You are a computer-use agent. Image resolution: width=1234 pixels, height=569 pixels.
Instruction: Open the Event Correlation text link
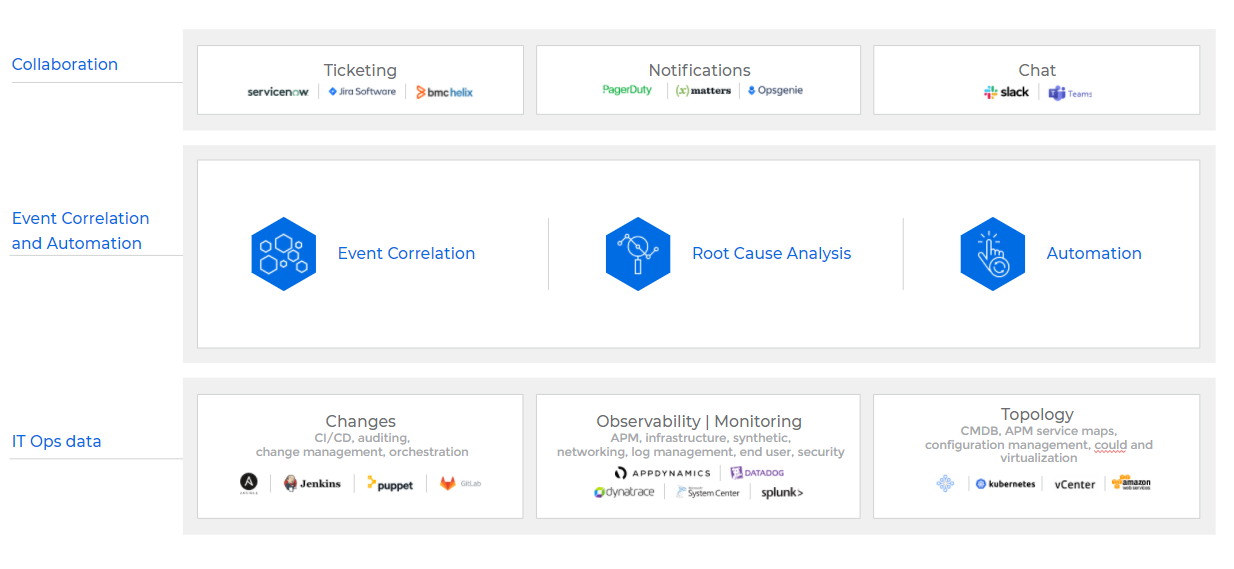click(x=406, y=254)
